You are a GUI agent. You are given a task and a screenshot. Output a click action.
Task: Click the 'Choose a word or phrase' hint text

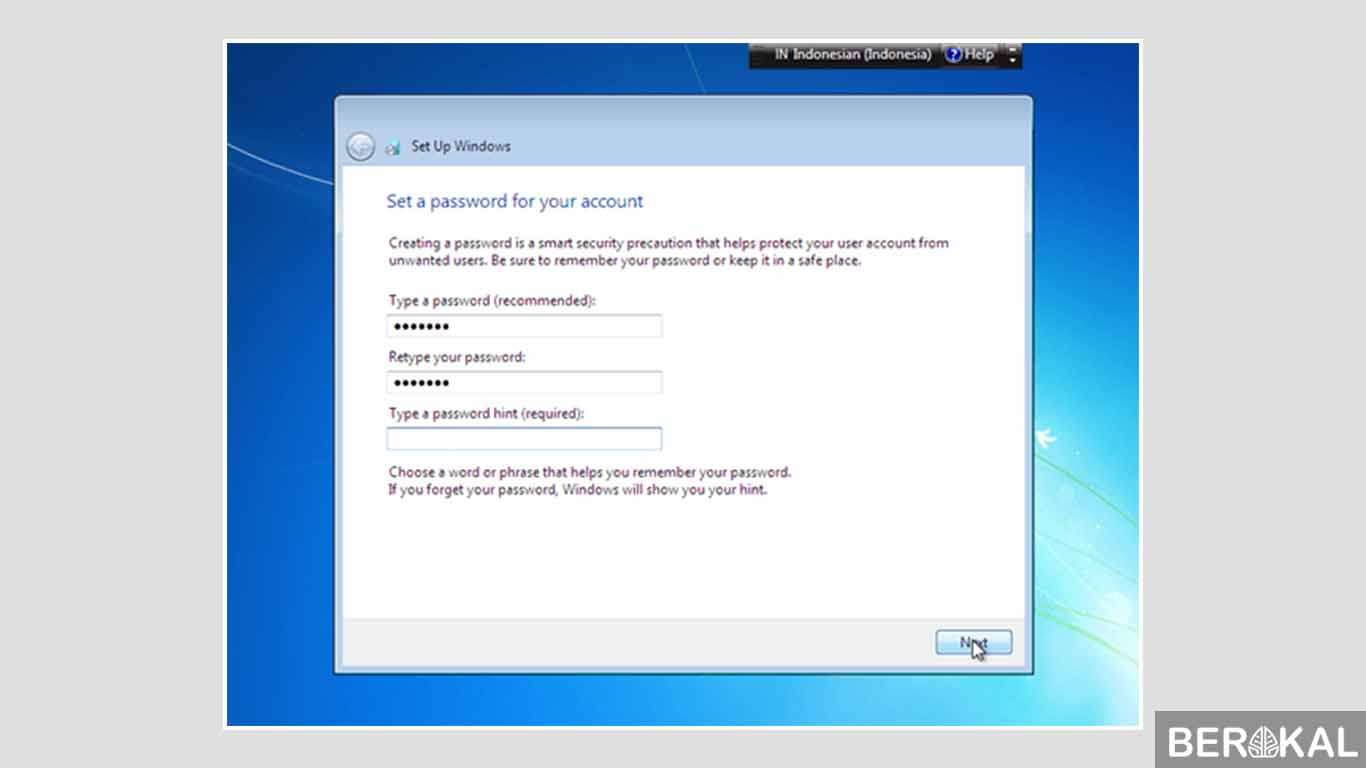tap(589, 472)
